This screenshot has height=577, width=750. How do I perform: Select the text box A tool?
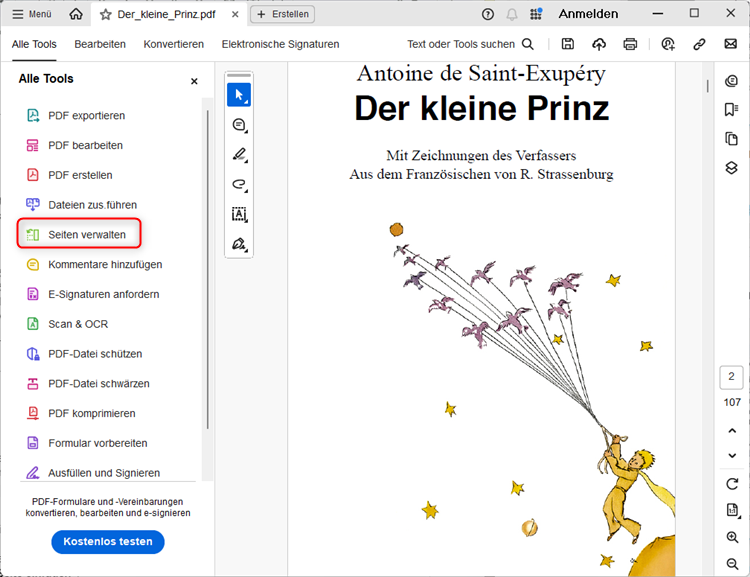[x=239, y=214]
